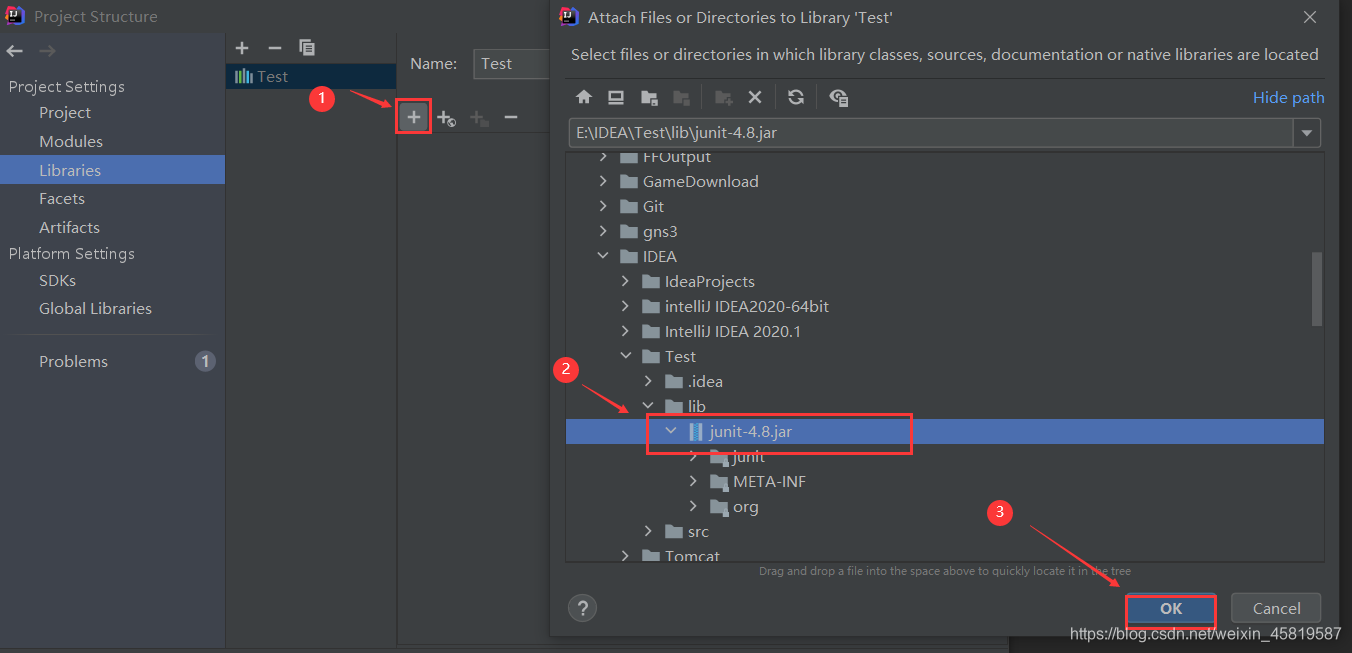The image size is (1352, 653).
Task: Go back using Project Structure left arrow
Action: (x=15, y=51)
